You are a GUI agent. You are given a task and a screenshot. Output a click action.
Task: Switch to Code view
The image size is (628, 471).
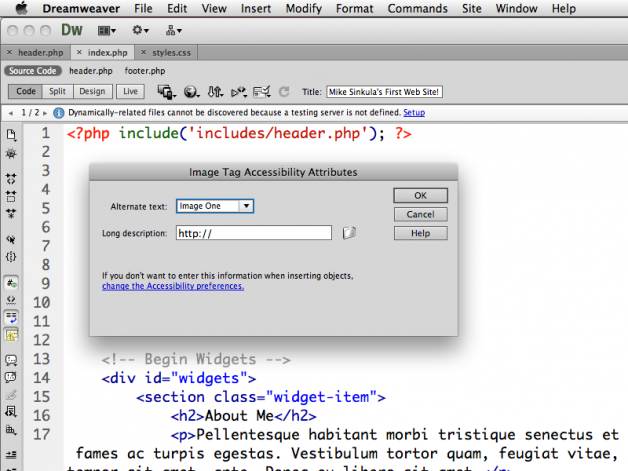tap(26, 91)
